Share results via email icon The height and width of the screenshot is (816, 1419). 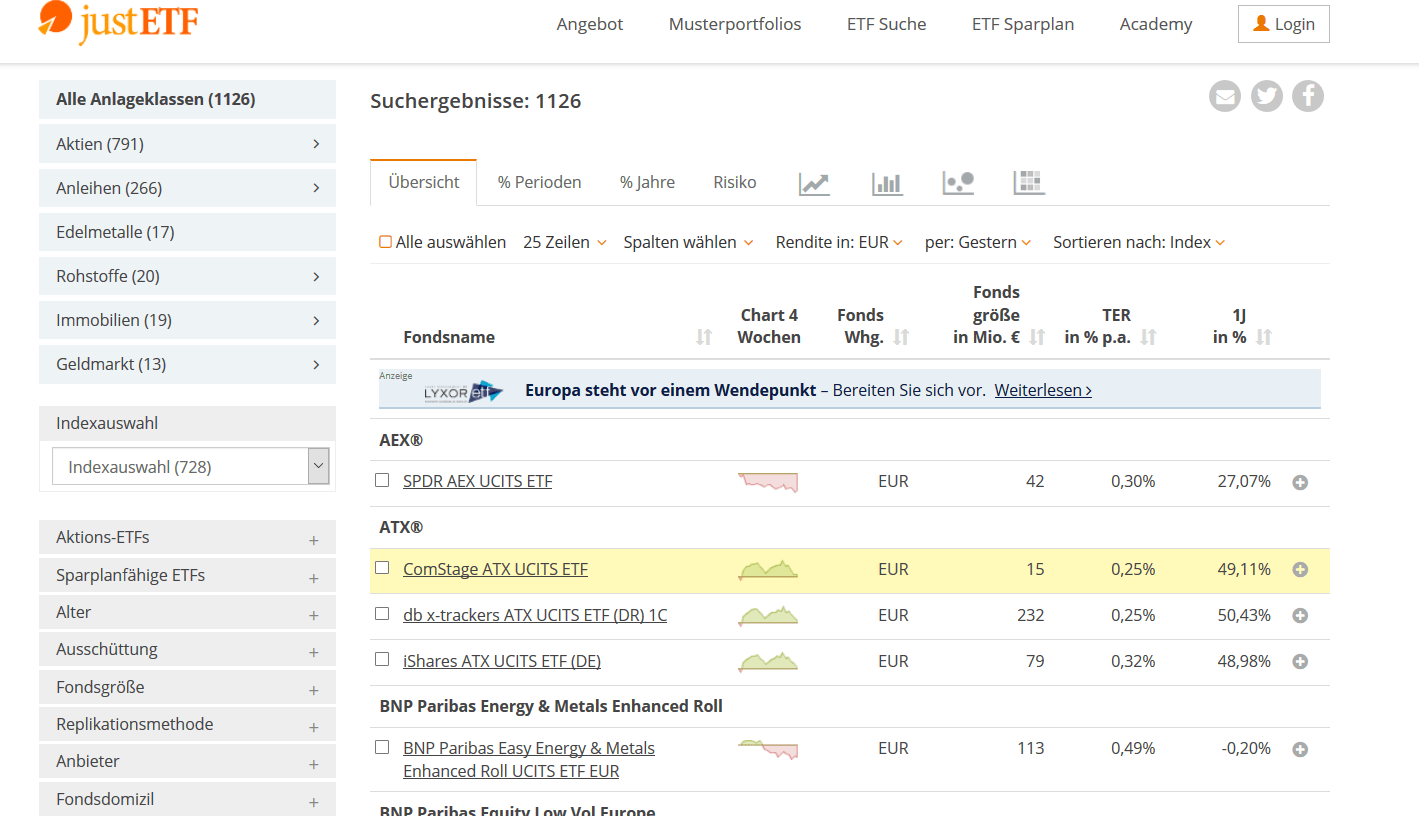pyautogui.click(x=1225, y=97)
